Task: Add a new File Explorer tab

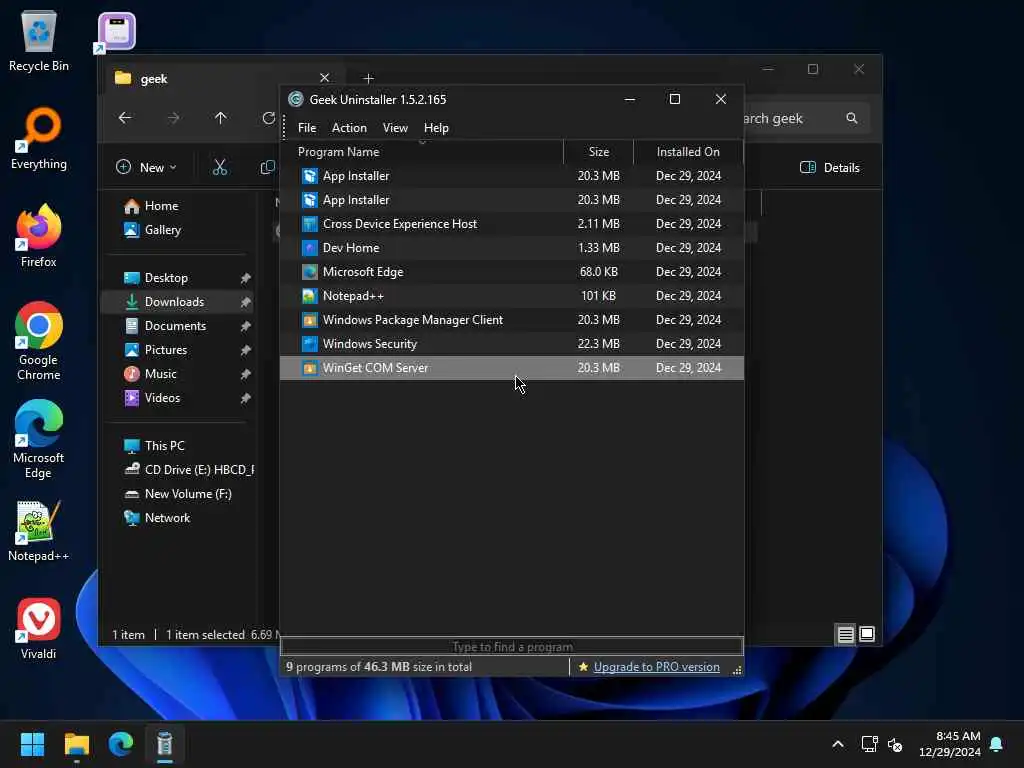Action: (x=368, y=78)
